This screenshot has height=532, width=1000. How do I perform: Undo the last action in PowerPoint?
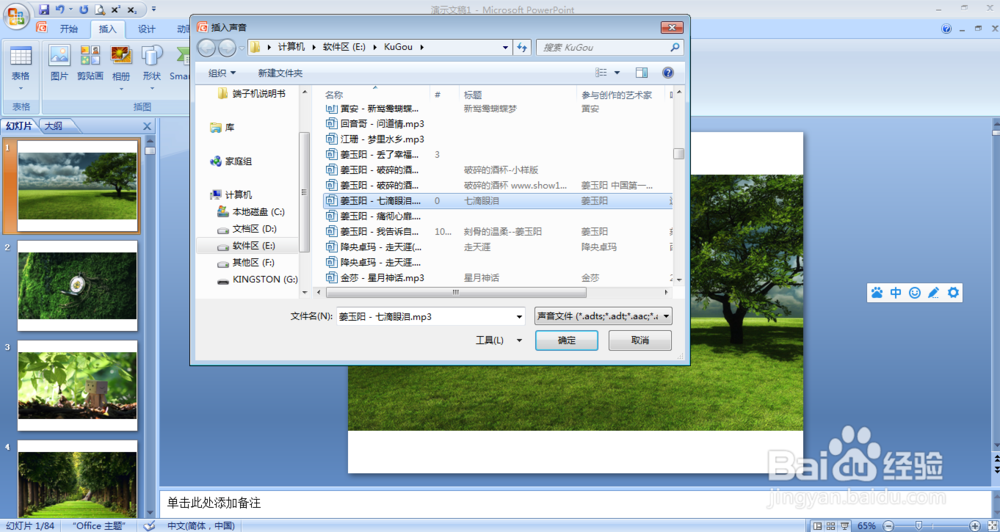60,10
